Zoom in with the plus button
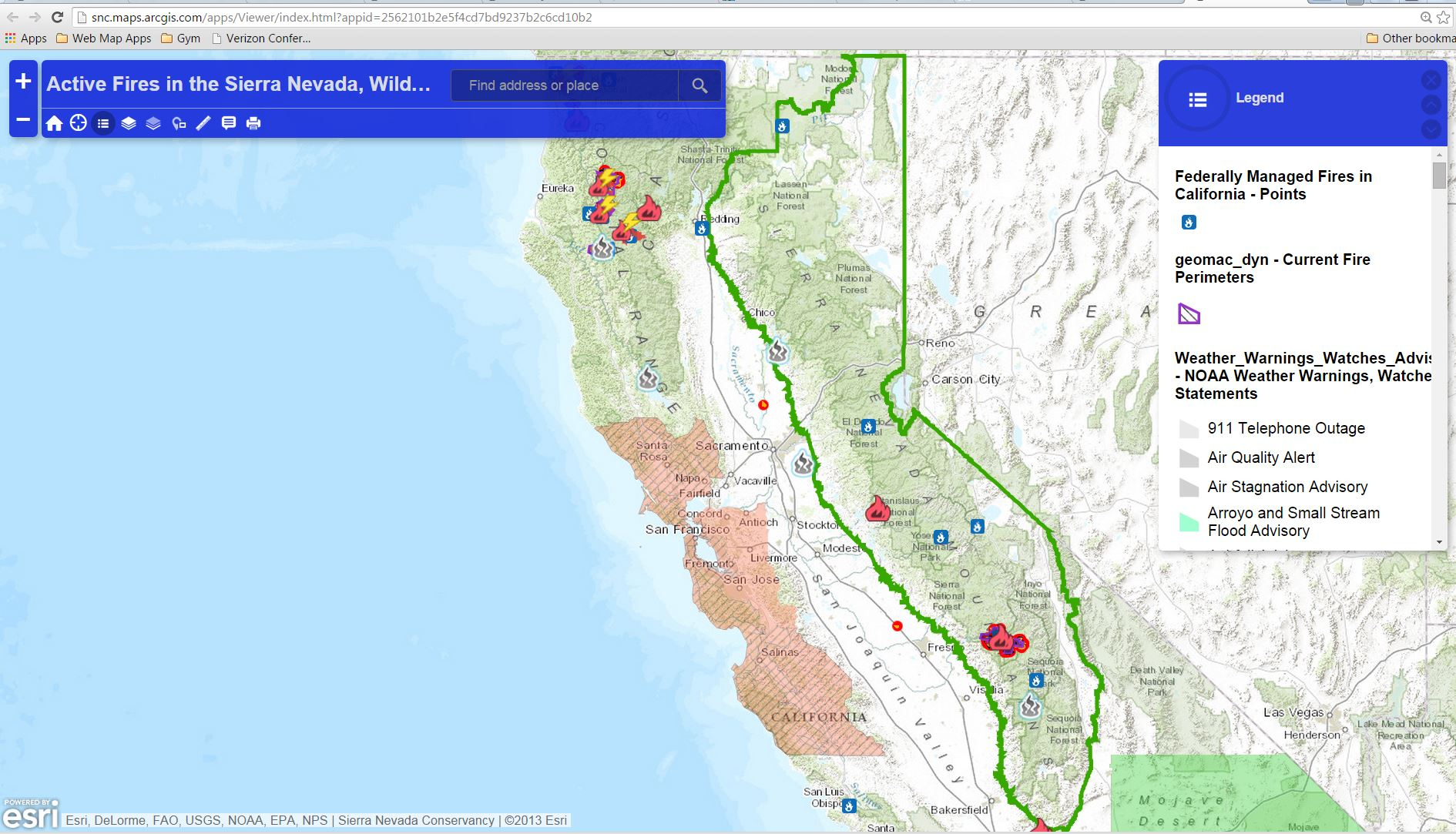This screenshot has width=1456, height=834. (23, 81)
